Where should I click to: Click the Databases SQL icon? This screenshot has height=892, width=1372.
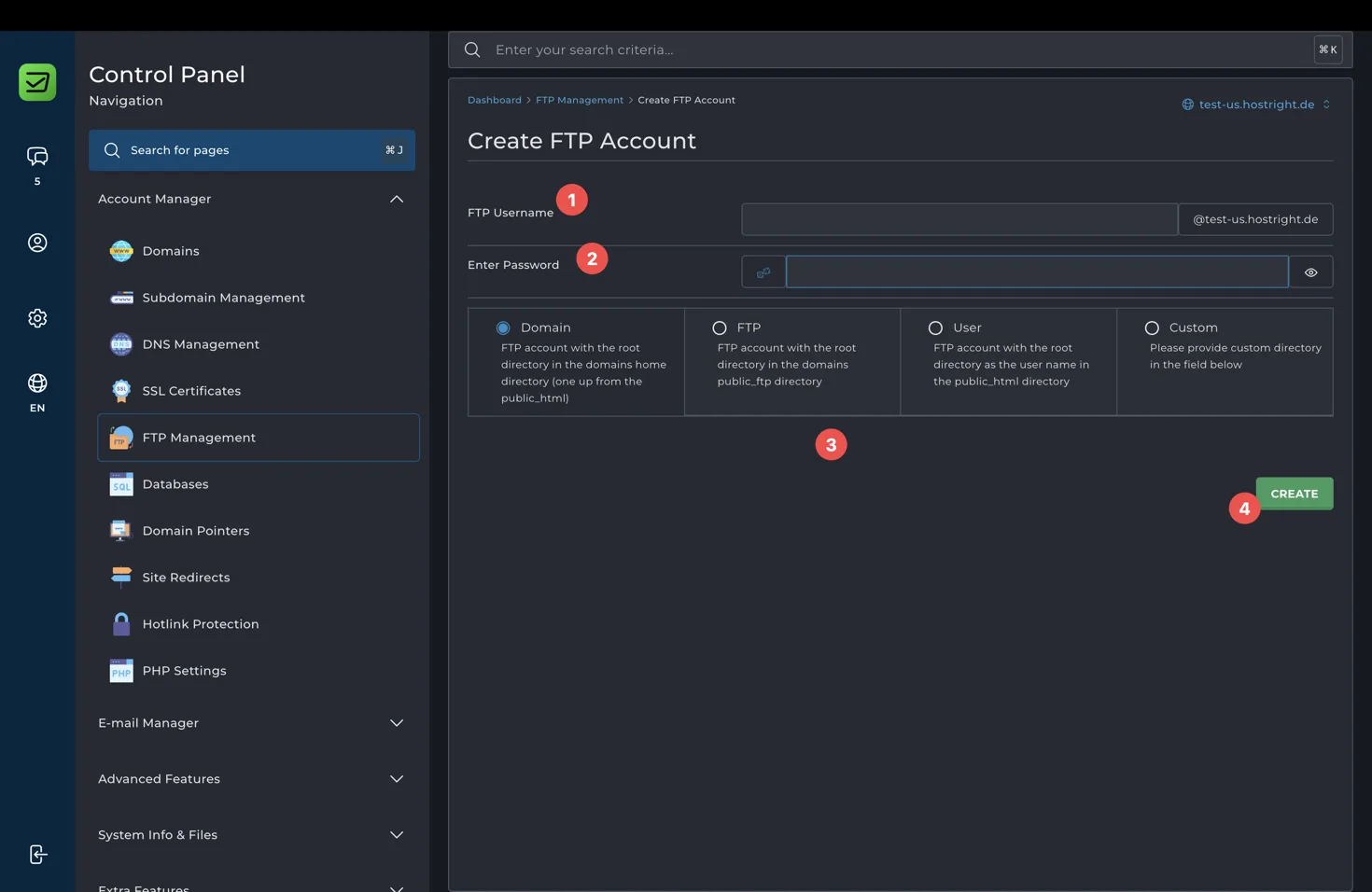tap(121, 484)
